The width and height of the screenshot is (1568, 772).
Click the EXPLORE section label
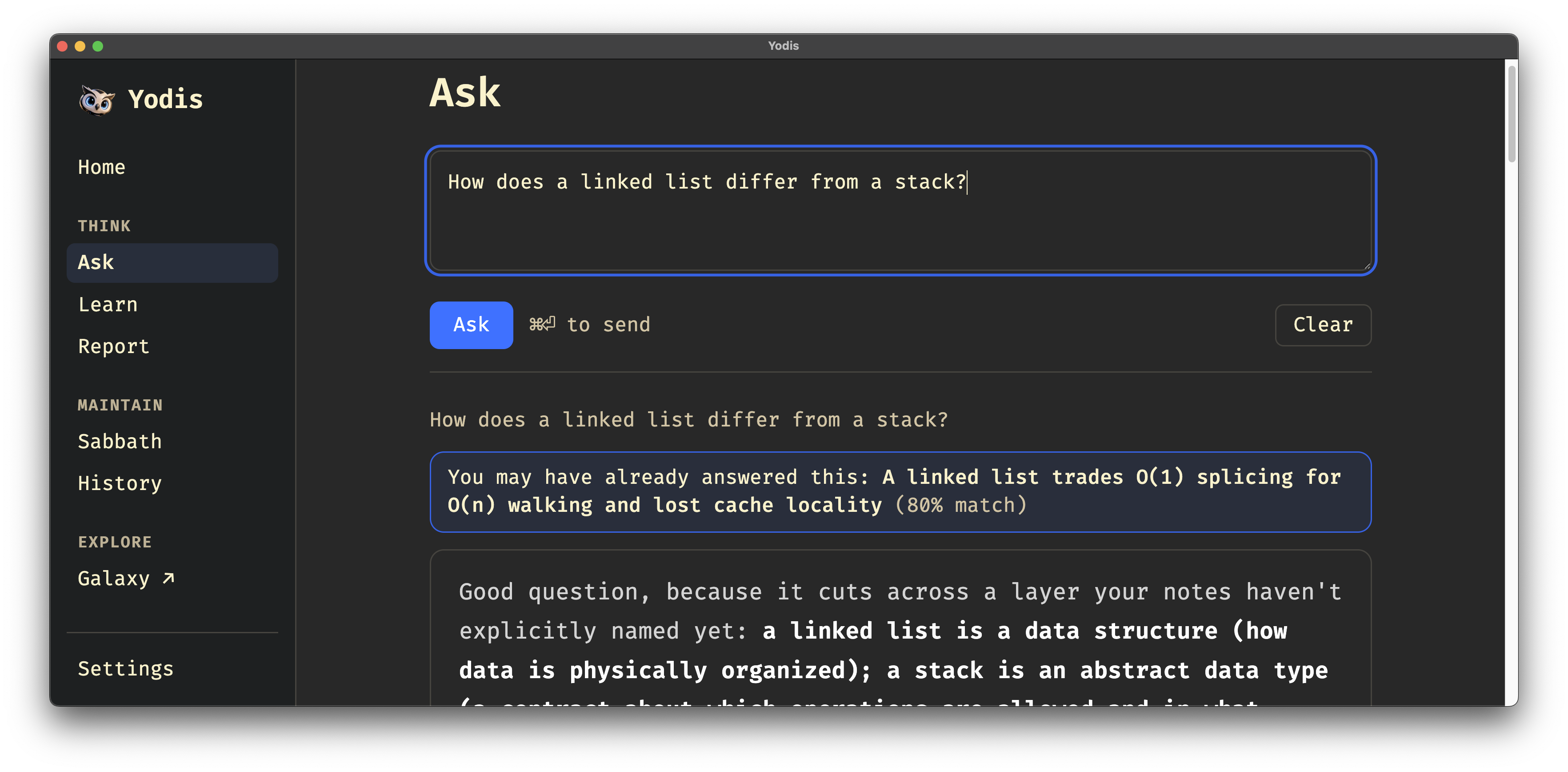pos(114,542)
